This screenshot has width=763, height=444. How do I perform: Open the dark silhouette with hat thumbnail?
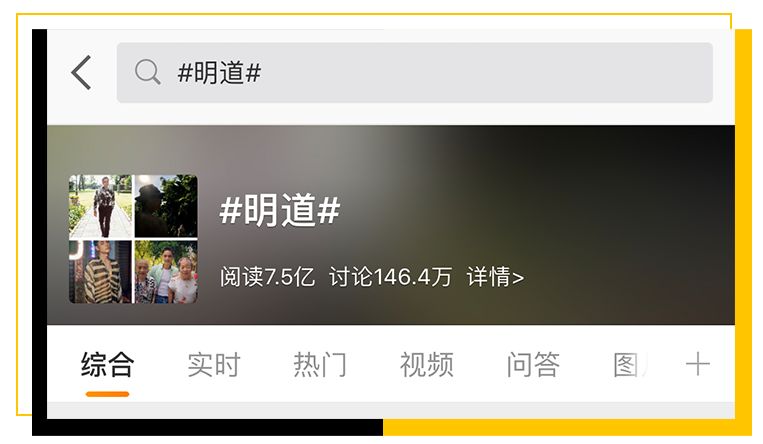(x=166, y=206)
